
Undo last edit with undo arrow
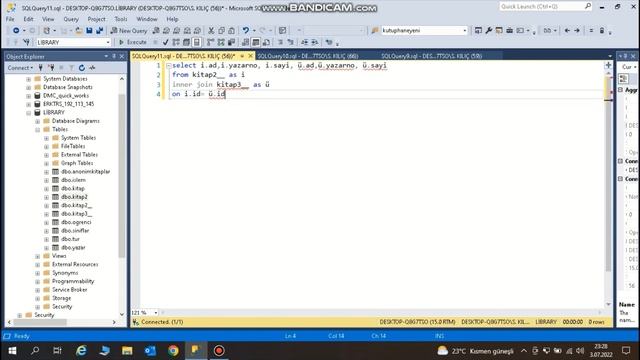(246, 31)
